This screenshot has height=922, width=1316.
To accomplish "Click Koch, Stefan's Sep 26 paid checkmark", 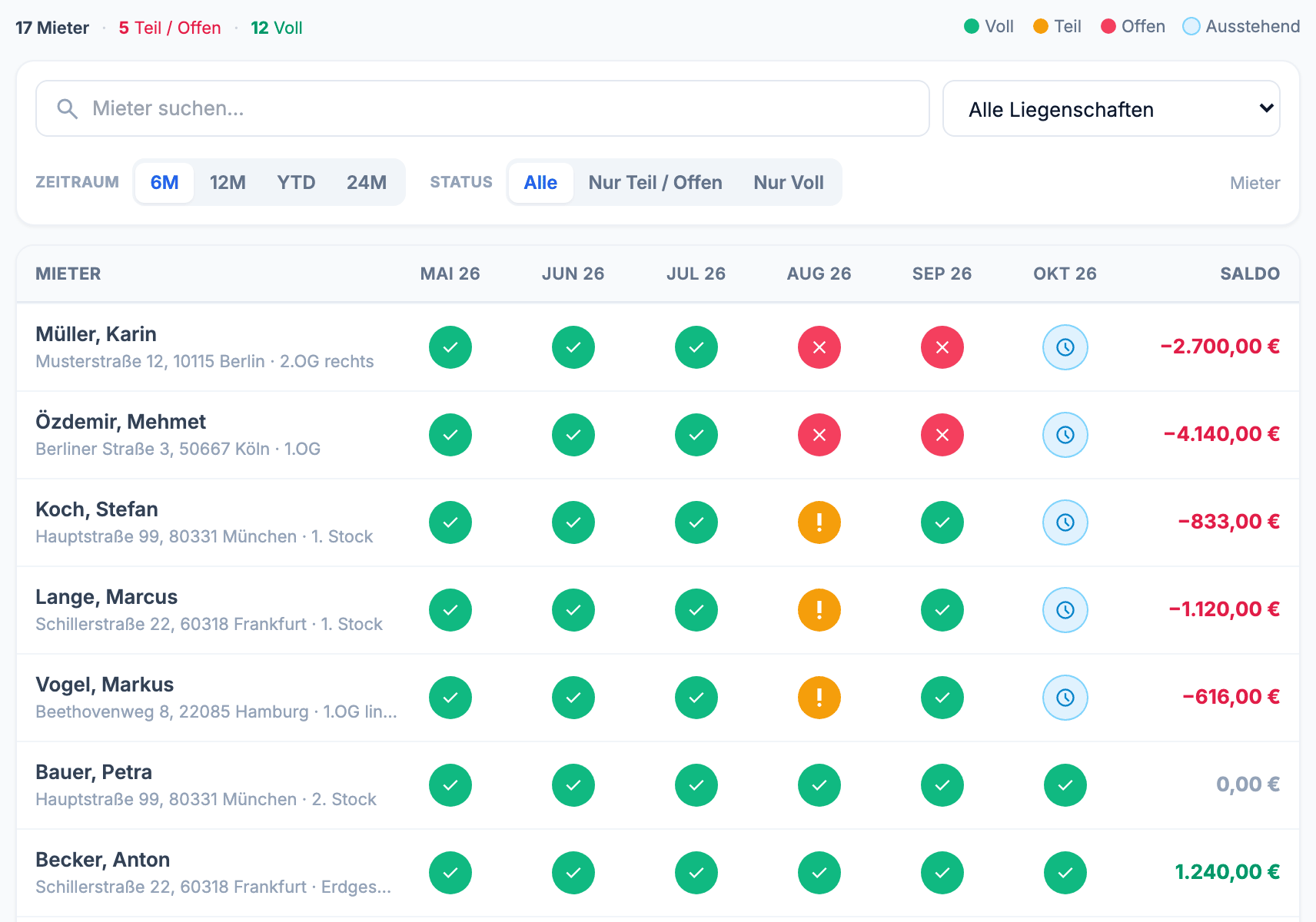I will click(942, 522).
